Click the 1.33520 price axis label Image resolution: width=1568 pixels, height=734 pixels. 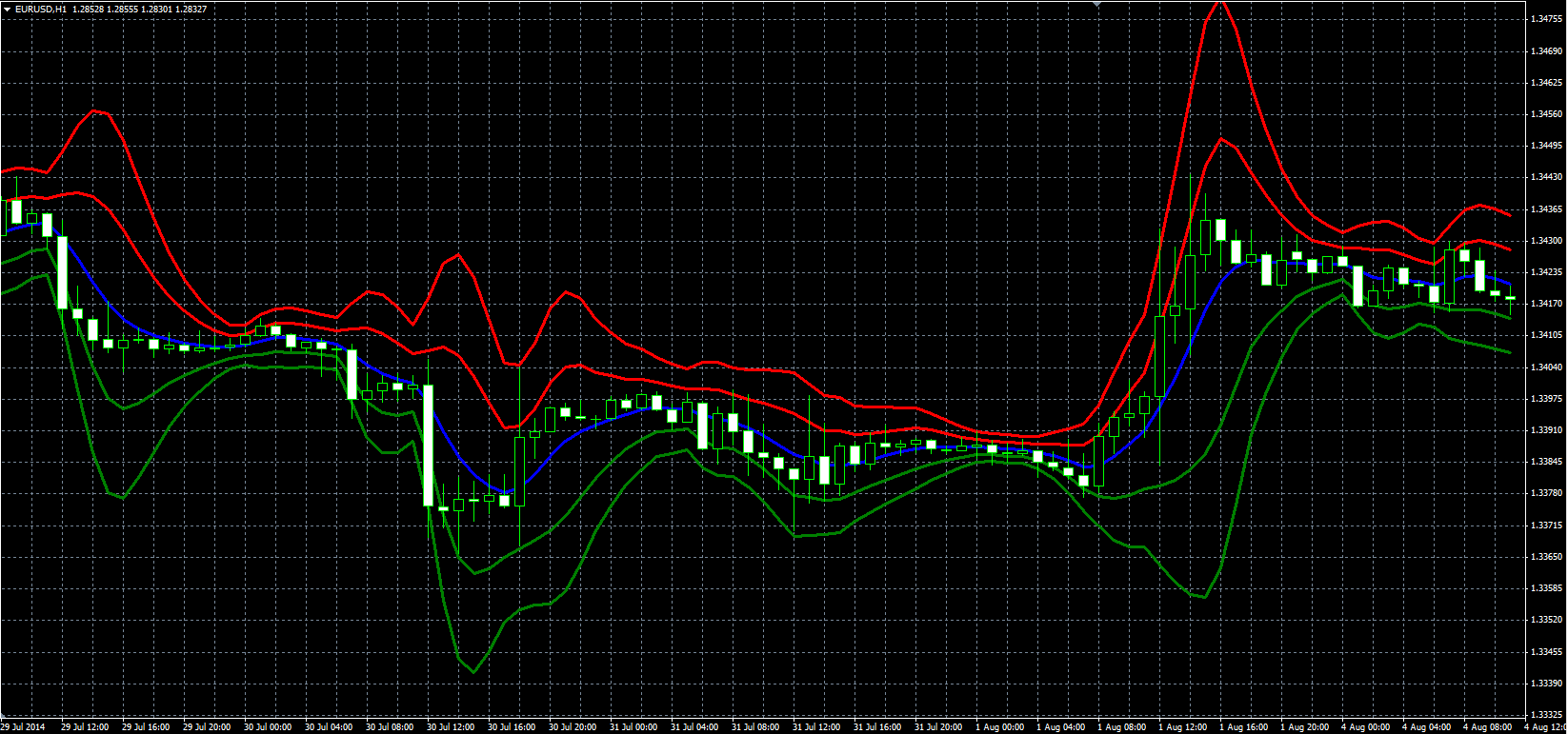click(x=1547, y=620)
